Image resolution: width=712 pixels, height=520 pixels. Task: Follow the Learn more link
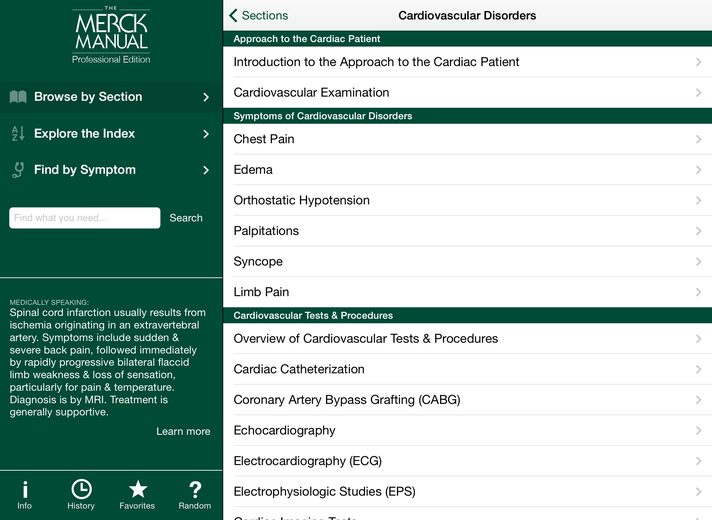(x=183, y=431)
